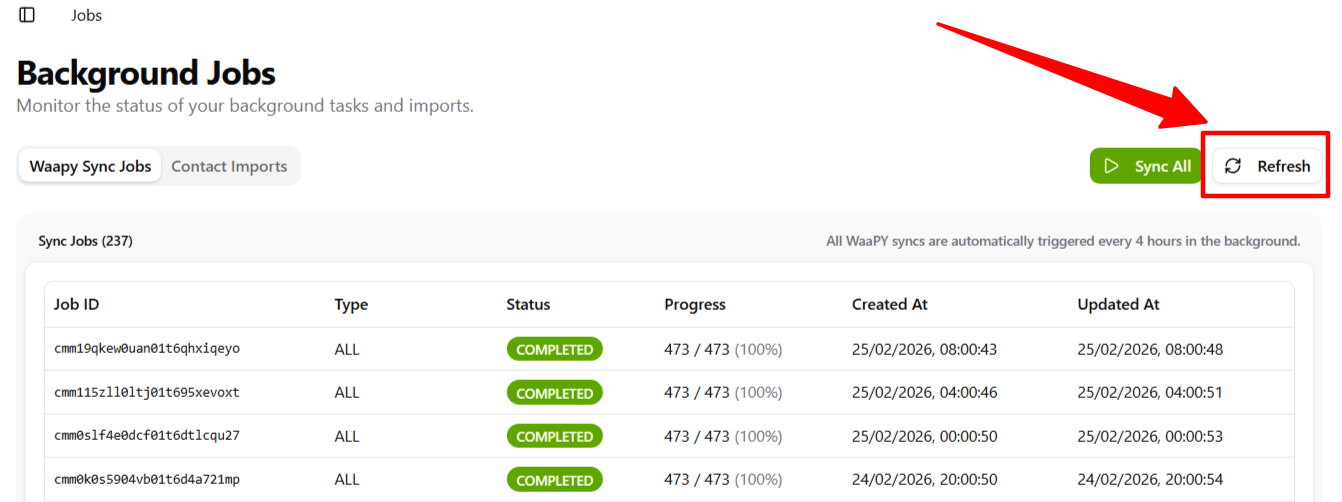Click COMPLETED badge for job cmm0k0s5904vb01t6d4a721mp
Viewport: 1342px width, 502px height.
554,480
